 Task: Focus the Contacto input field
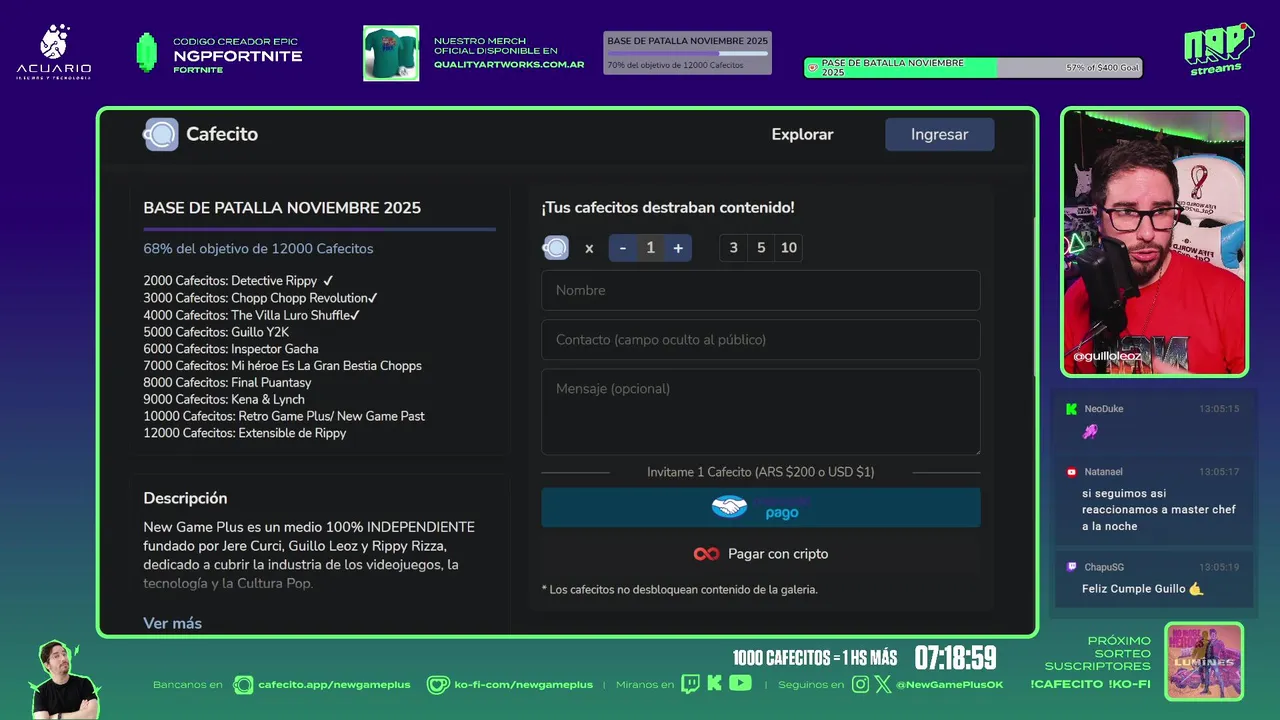(x=761, y=340)
